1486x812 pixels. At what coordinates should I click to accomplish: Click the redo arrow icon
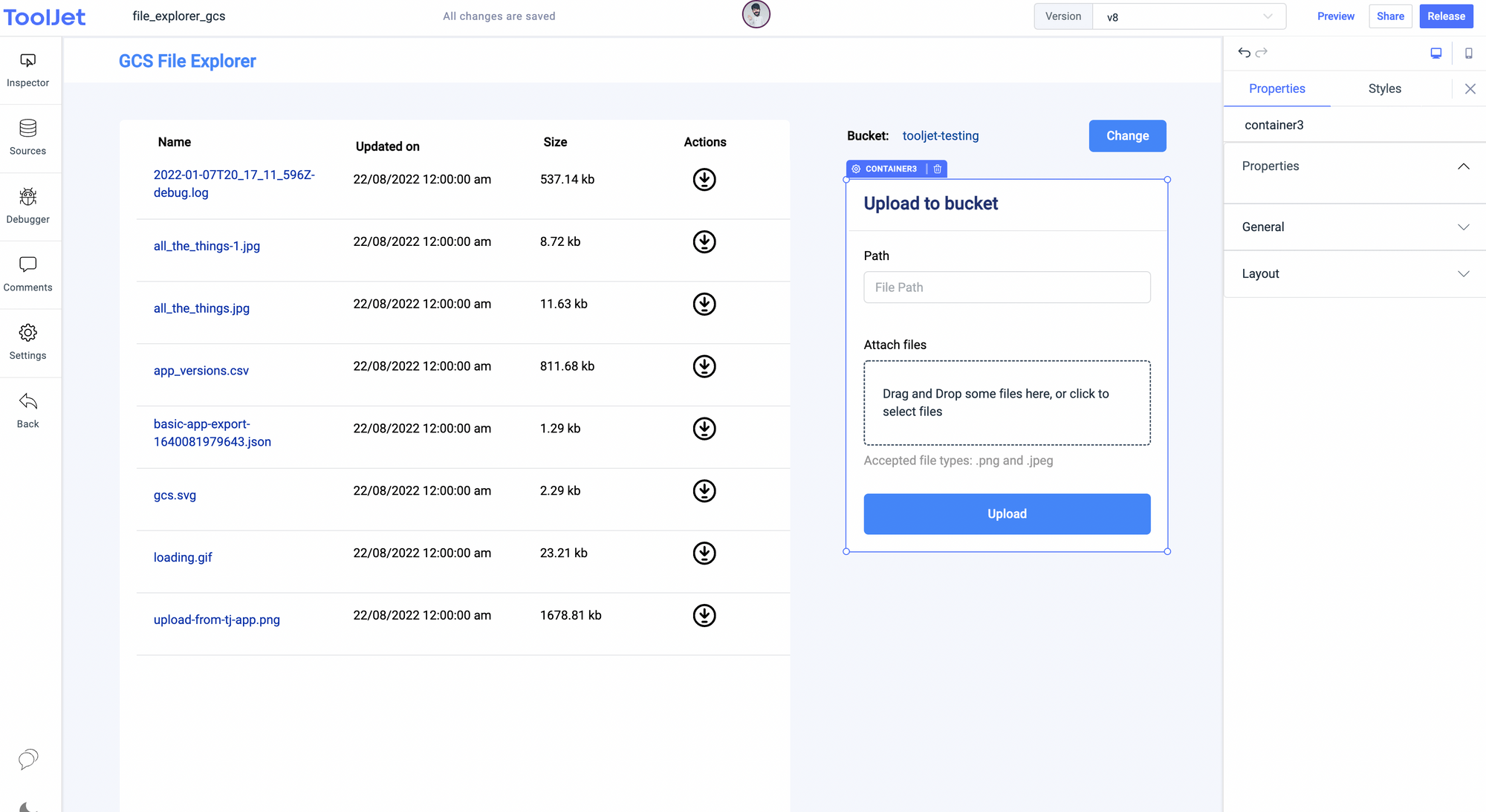pyautogui.click(x=1263, y=53)
